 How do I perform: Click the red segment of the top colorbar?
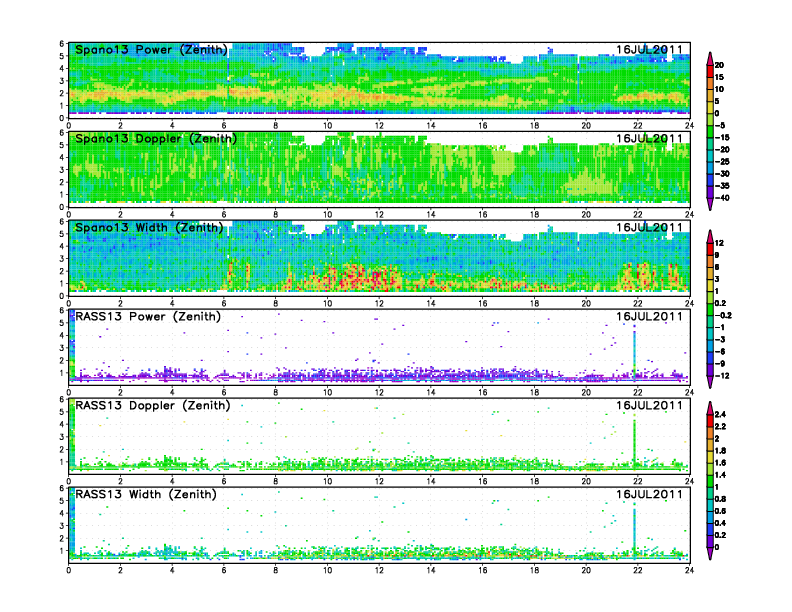click(x=710, y=71)
